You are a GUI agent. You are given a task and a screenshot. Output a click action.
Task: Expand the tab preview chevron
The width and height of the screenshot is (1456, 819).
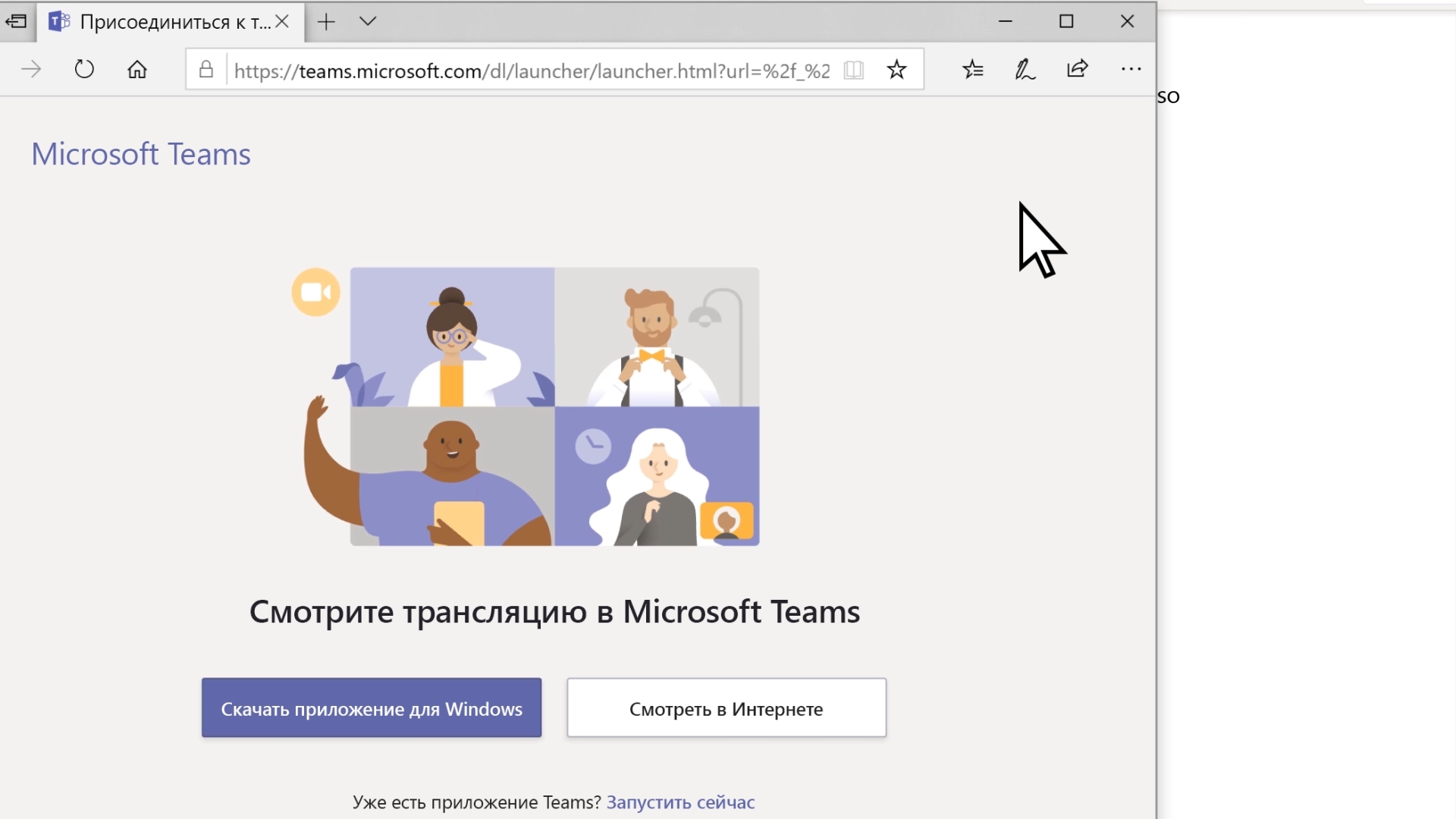(x=368, y=21)
